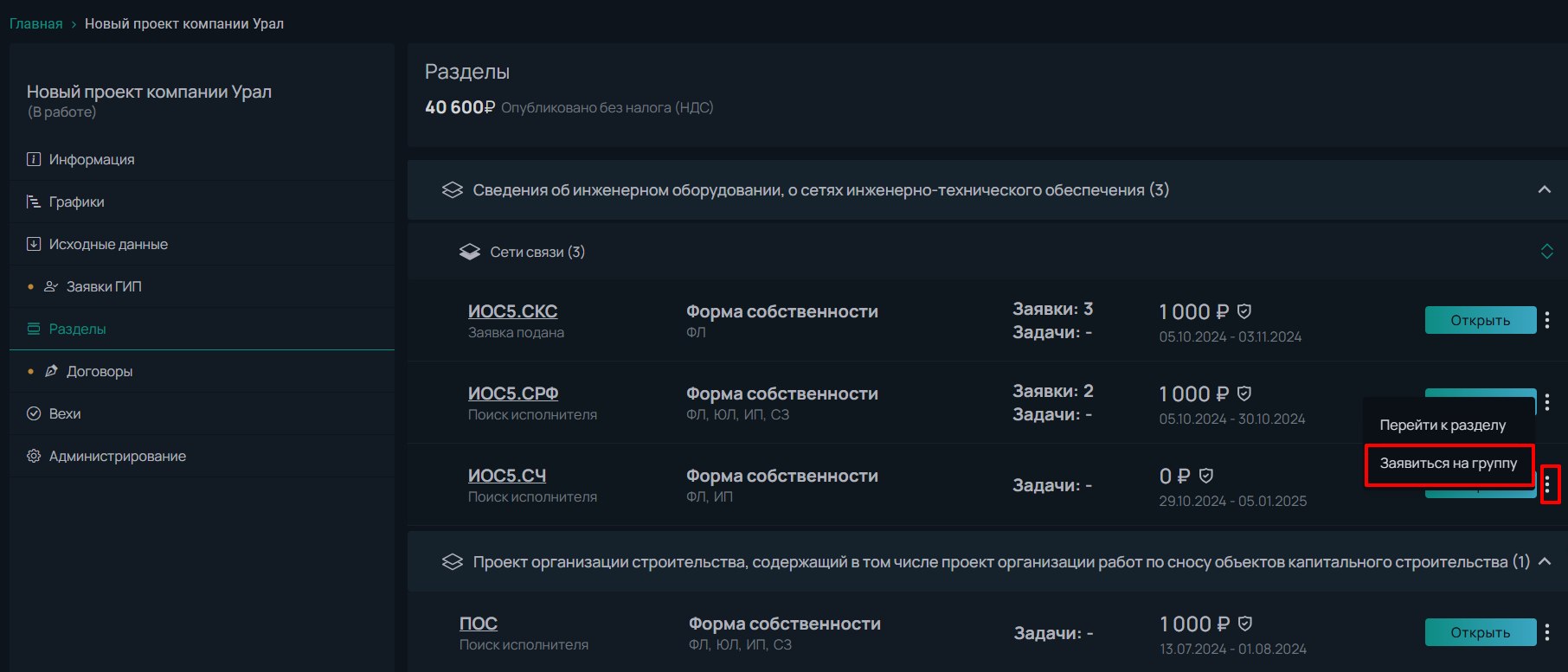Click the shield icon beside ИОС5.СКС price
The image size is (1568, 672).
pyautogui.click(x=1244, y=311)
